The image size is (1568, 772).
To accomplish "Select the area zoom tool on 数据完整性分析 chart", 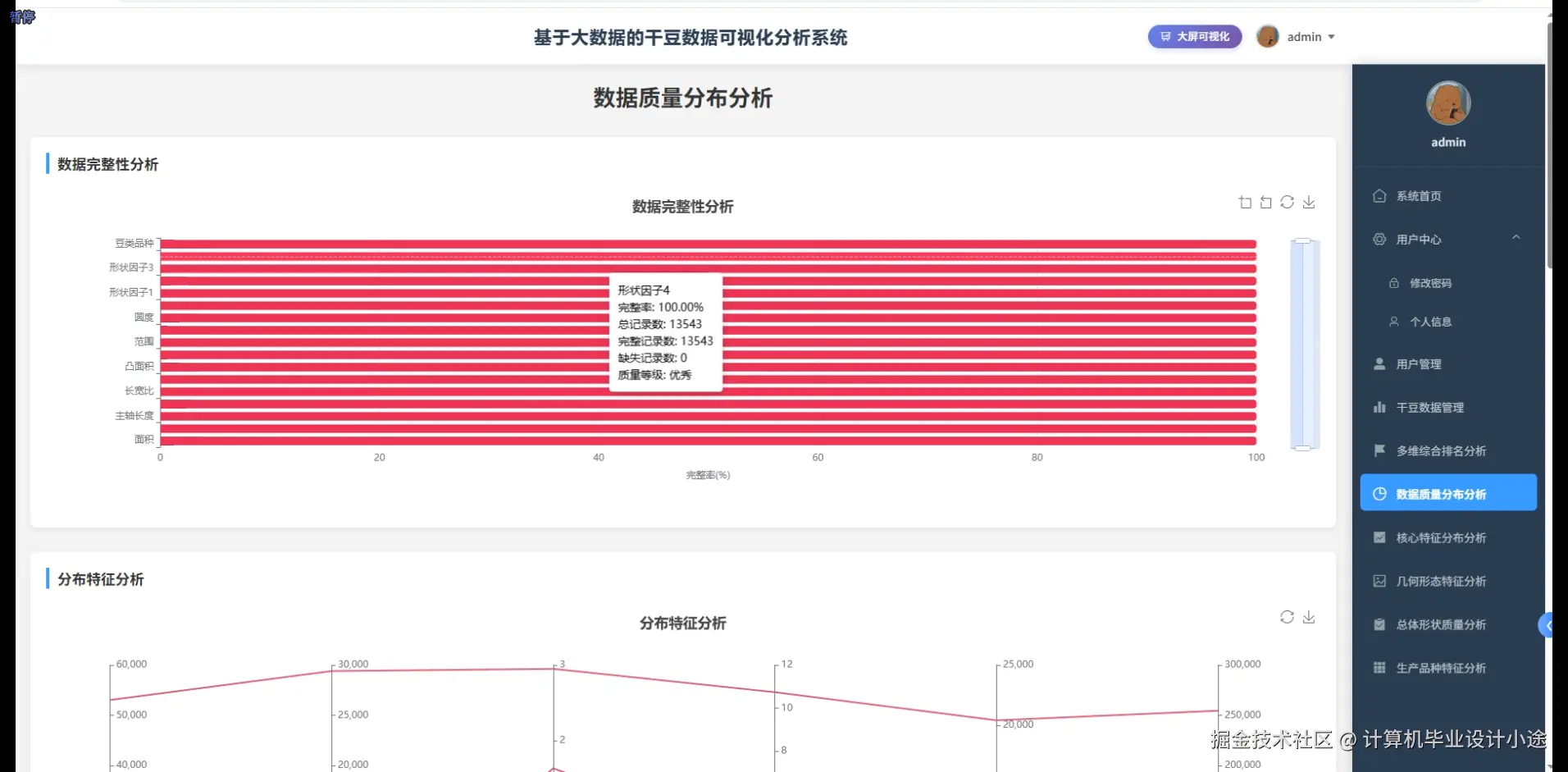I will (x=1245, y=202).
